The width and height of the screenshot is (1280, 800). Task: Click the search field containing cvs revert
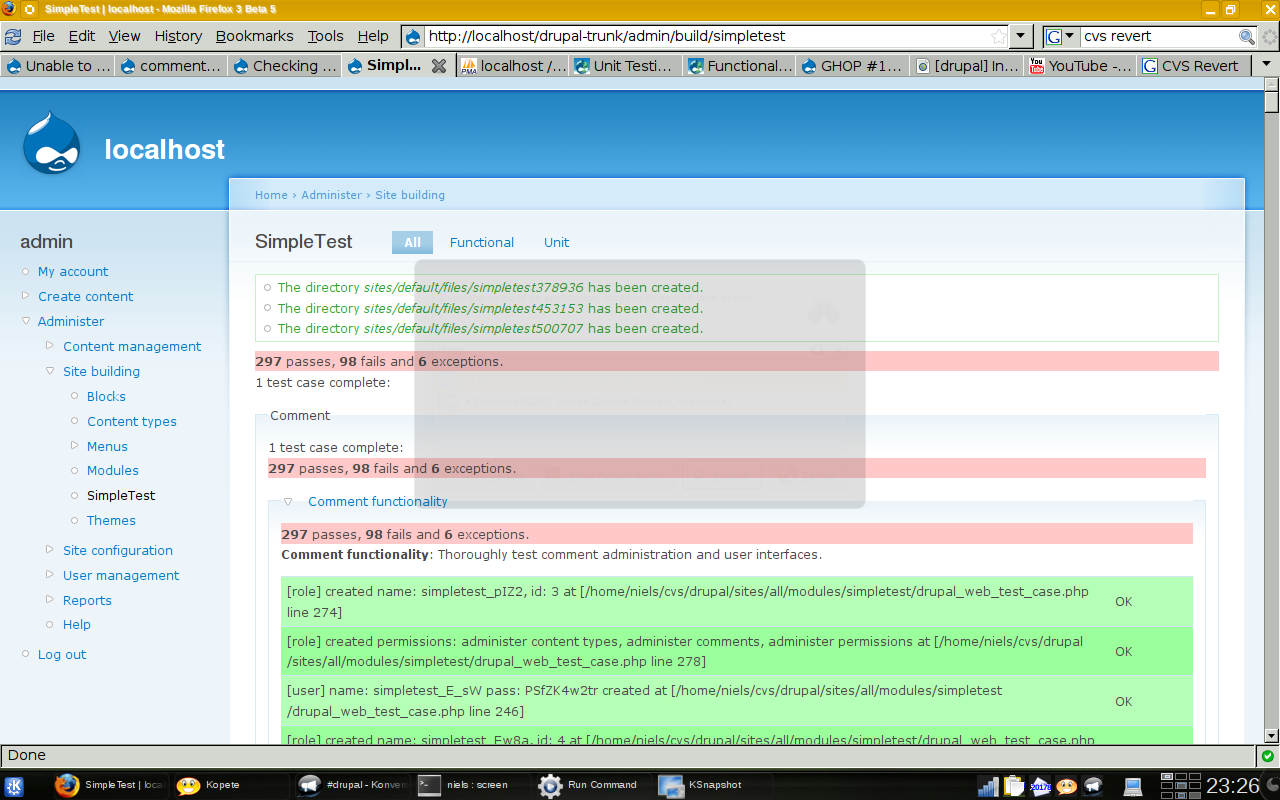pos(1159,36)
